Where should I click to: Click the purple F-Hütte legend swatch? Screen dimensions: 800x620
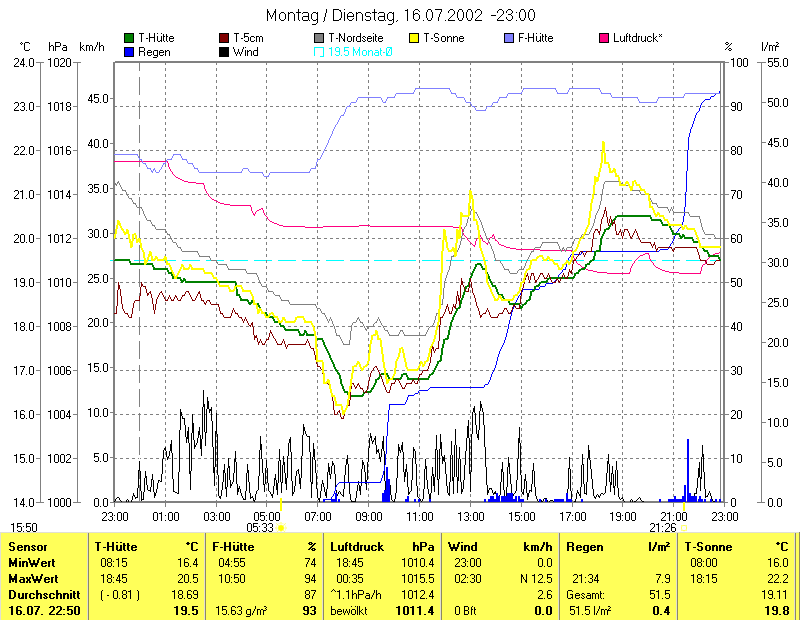tap(509, 38)
